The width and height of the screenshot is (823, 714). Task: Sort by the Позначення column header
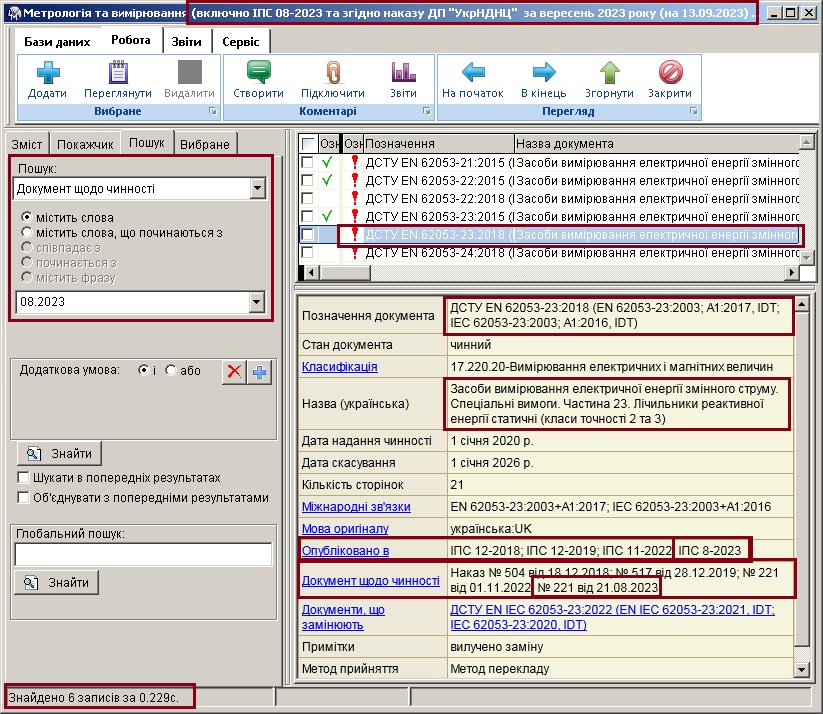coord(439,143)
